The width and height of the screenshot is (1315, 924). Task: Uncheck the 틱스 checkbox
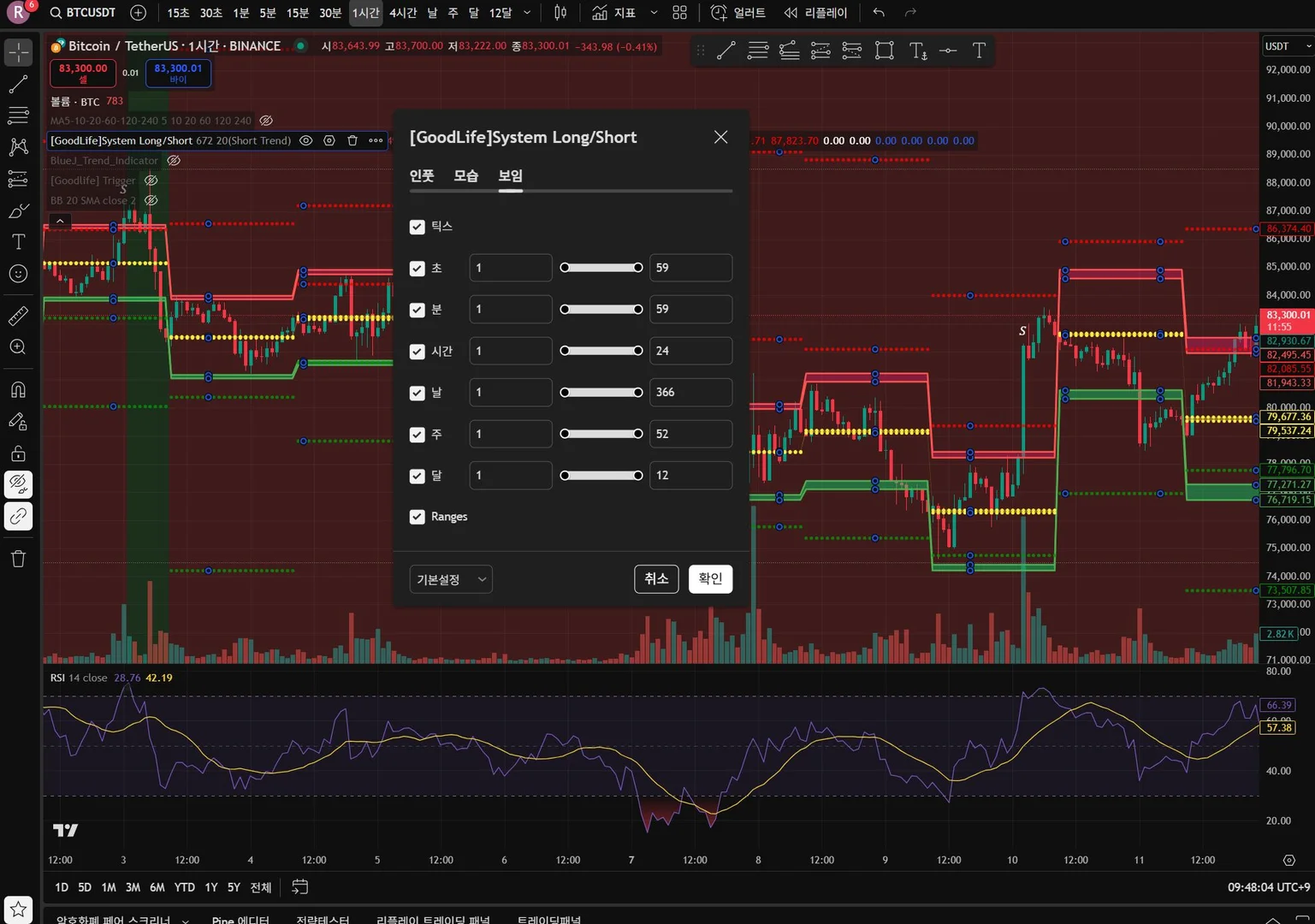(418, 227)
